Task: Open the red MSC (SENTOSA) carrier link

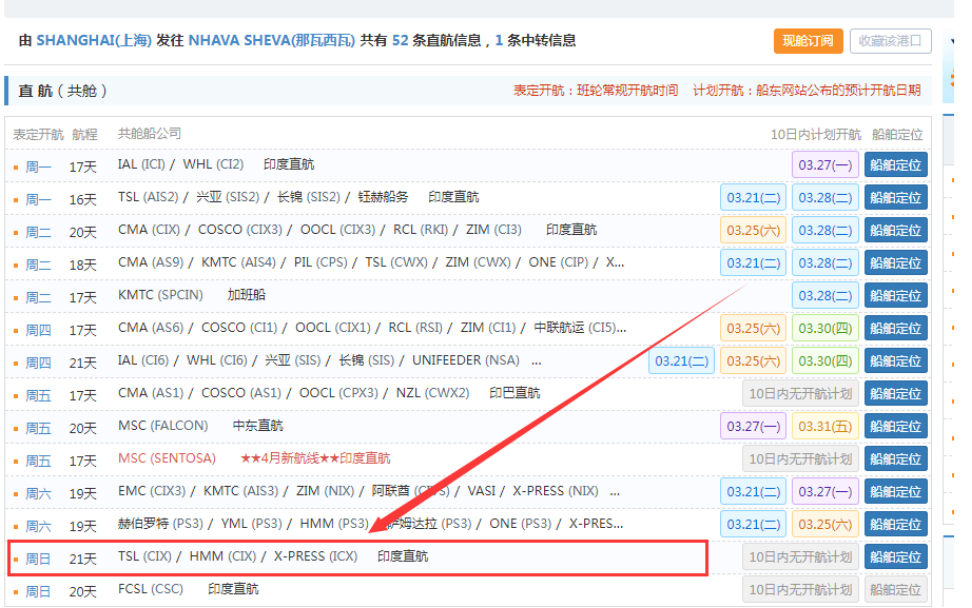Action: [x=166, y=458]
